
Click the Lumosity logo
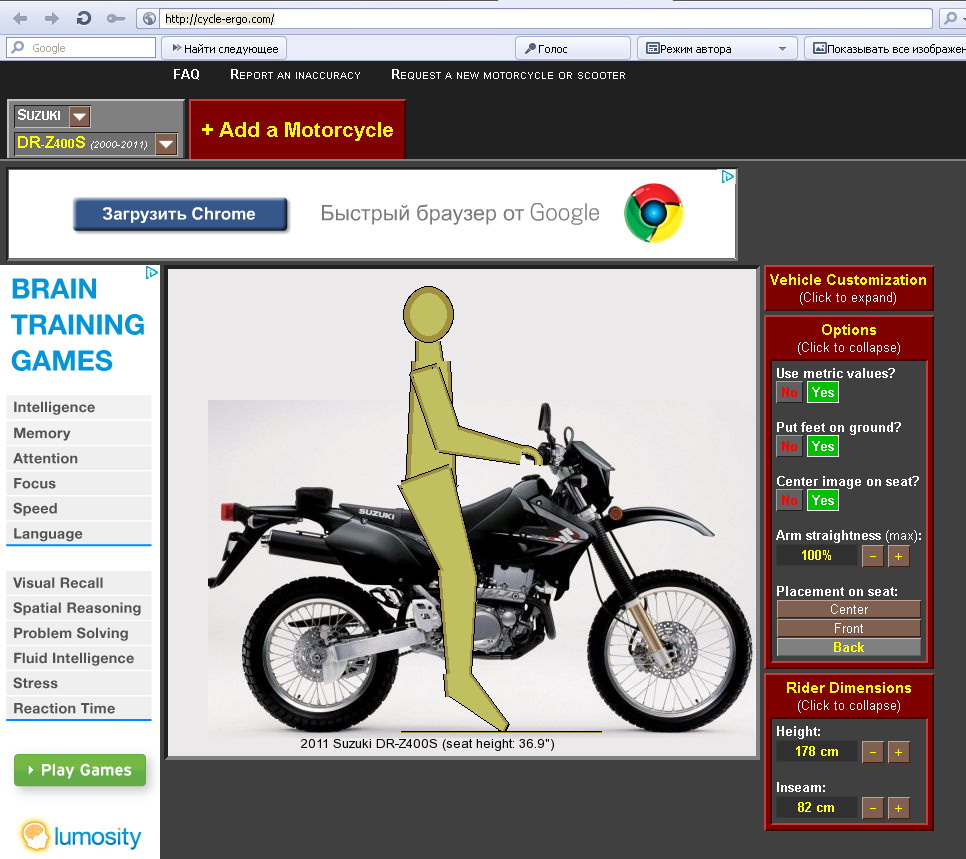click(81, 836)
